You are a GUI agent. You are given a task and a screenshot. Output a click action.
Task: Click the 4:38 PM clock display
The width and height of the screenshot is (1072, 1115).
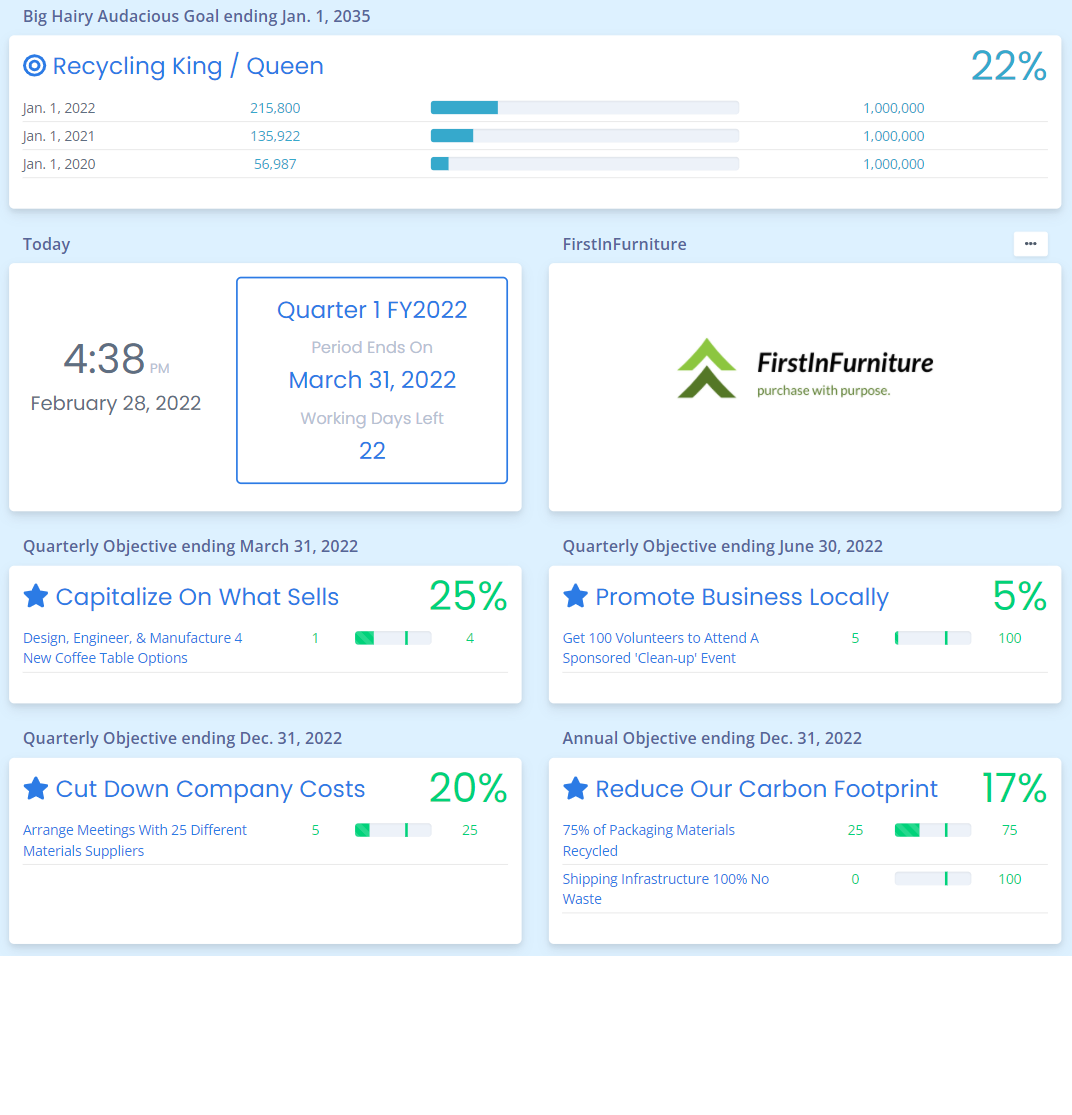116,359
